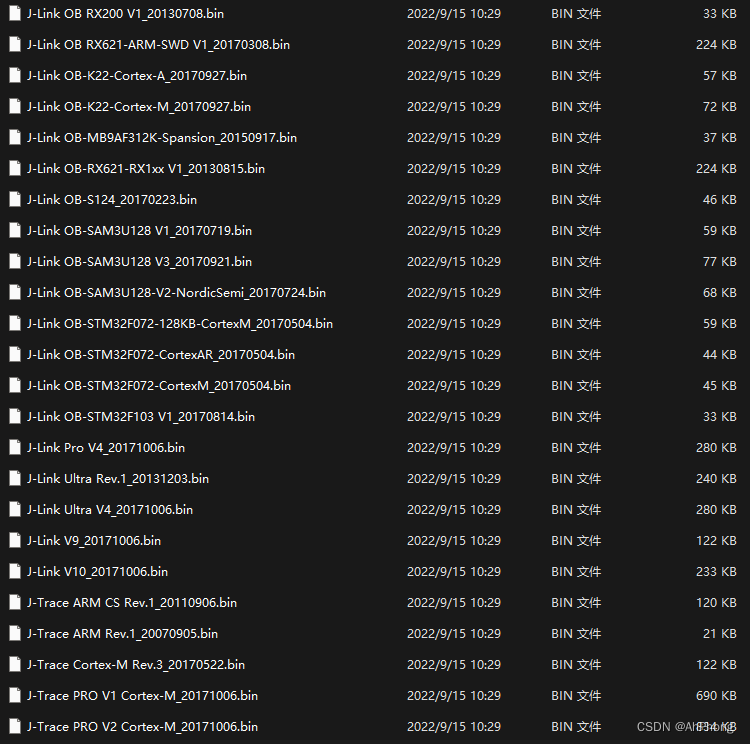Select file name J-Link OB RX621-ARM-SWD V1_20170308.bin
This screenshot has height=744, width=750.
(x=158, y=45)
